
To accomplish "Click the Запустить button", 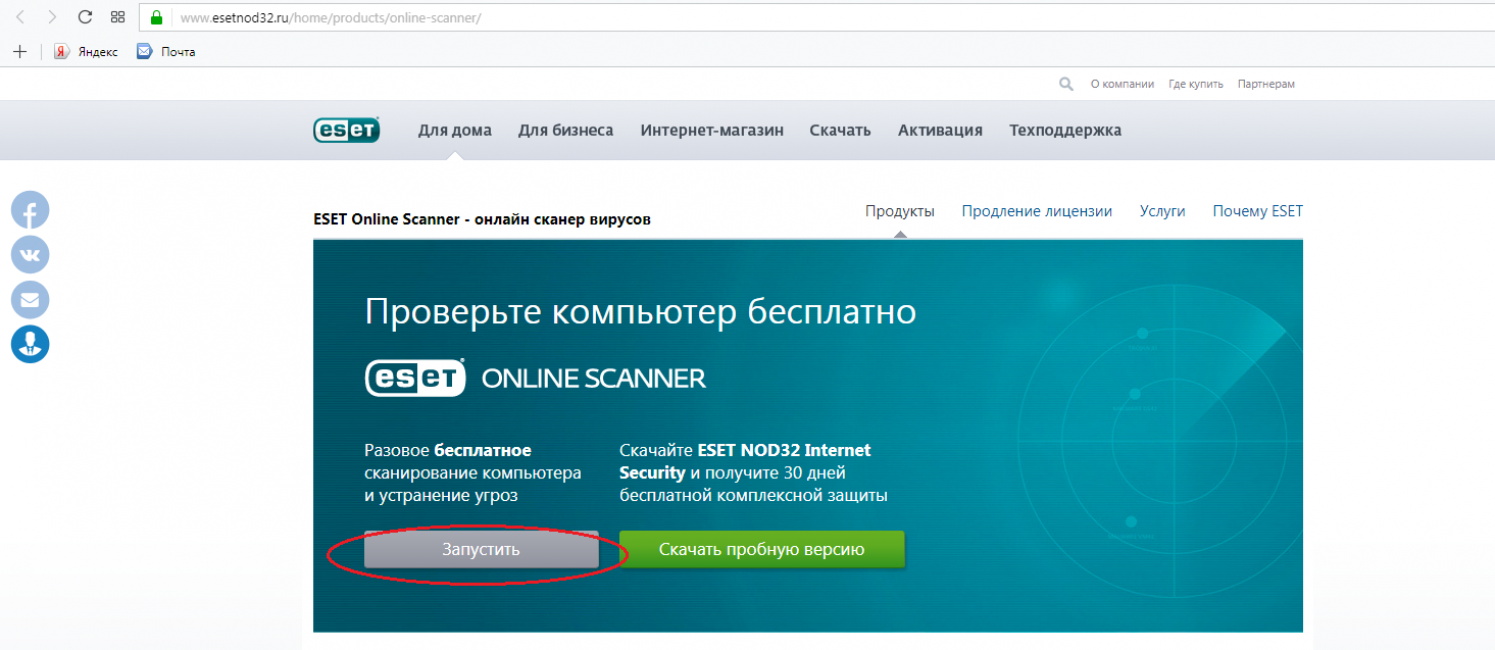I will tap(481, 549).
